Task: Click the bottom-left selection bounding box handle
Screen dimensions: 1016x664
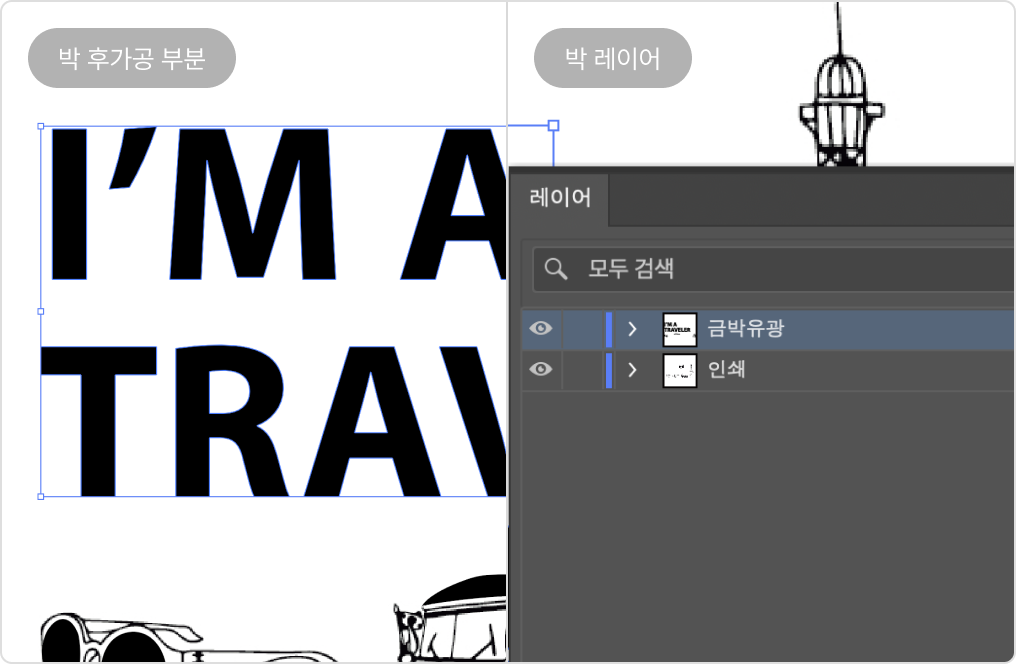Action: click(40, 496)
